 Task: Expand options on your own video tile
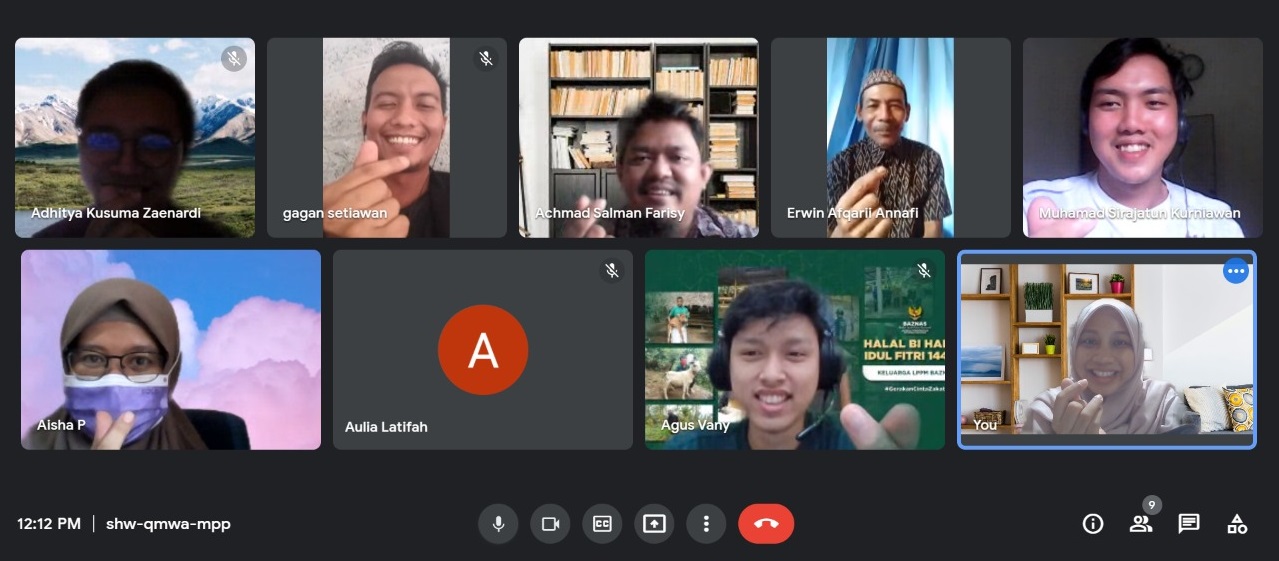(x=1236, y=271)
